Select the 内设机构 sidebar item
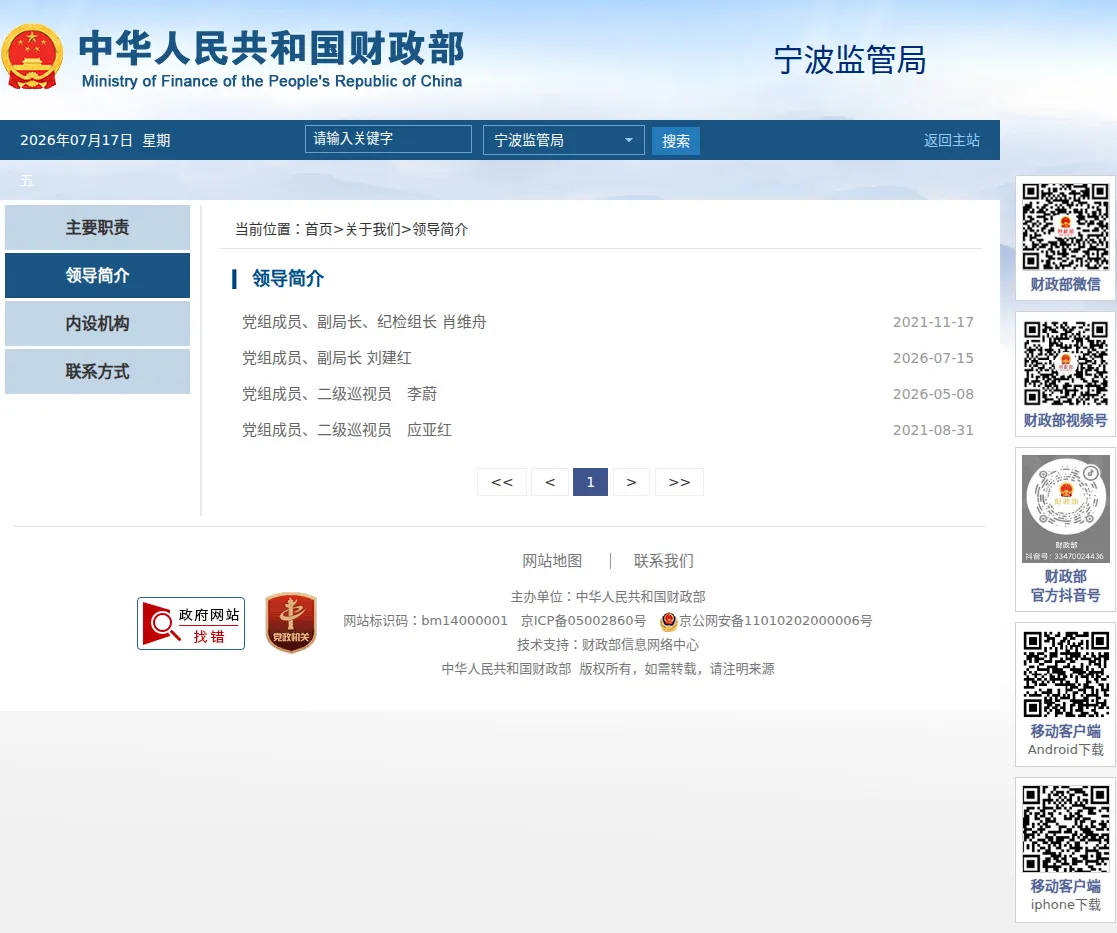 98,323
